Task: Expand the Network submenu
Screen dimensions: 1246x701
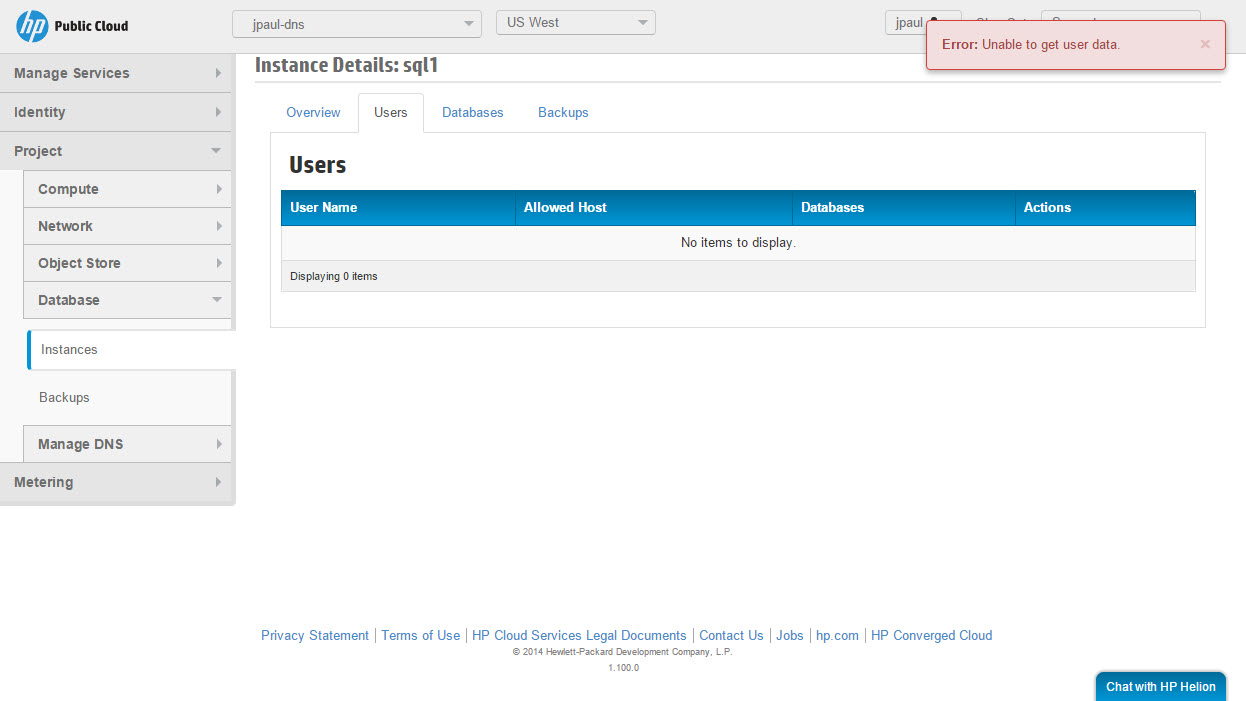Action: point(128,226)
